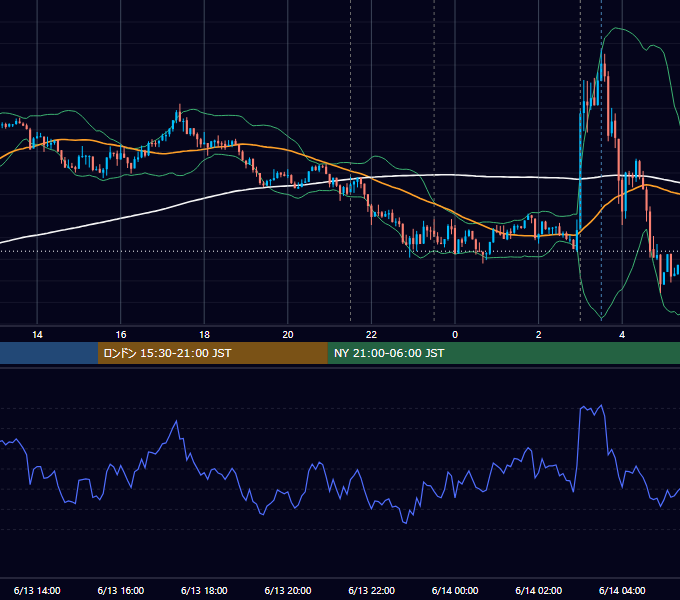Viewport: 680px width, 600px height.
Task: Click the 6/14 00:00 time label
Action: [x=455, y=590]
